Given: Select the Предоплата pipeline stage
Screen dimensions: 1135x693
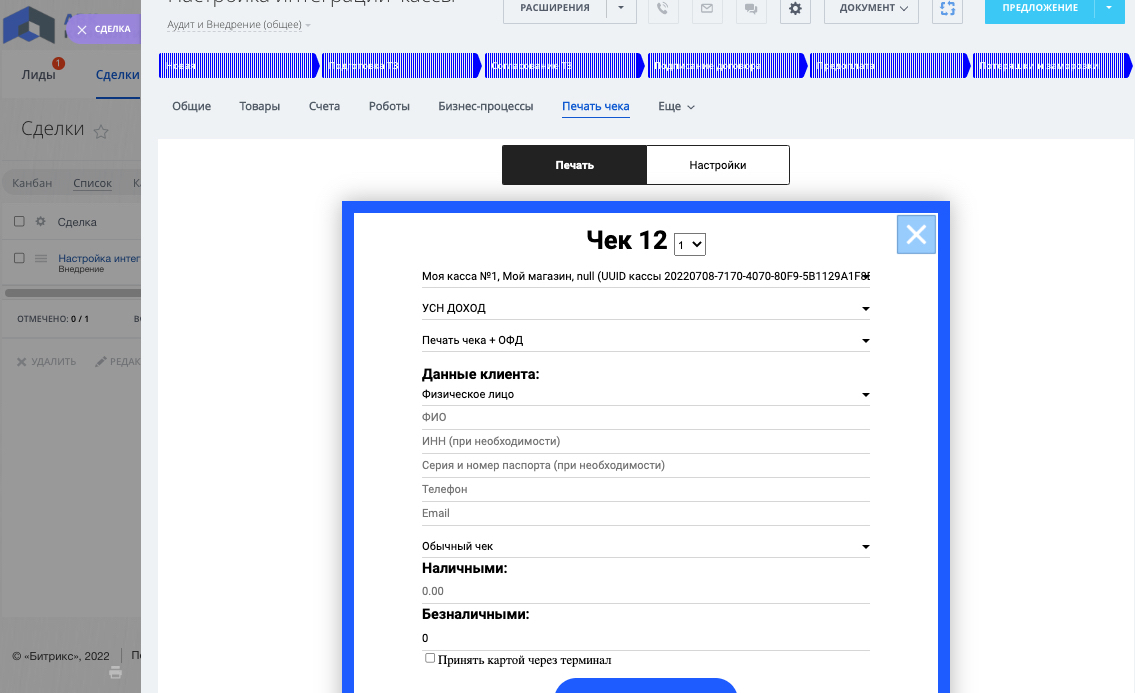Looking at the screenshot, I should (890, 66).
